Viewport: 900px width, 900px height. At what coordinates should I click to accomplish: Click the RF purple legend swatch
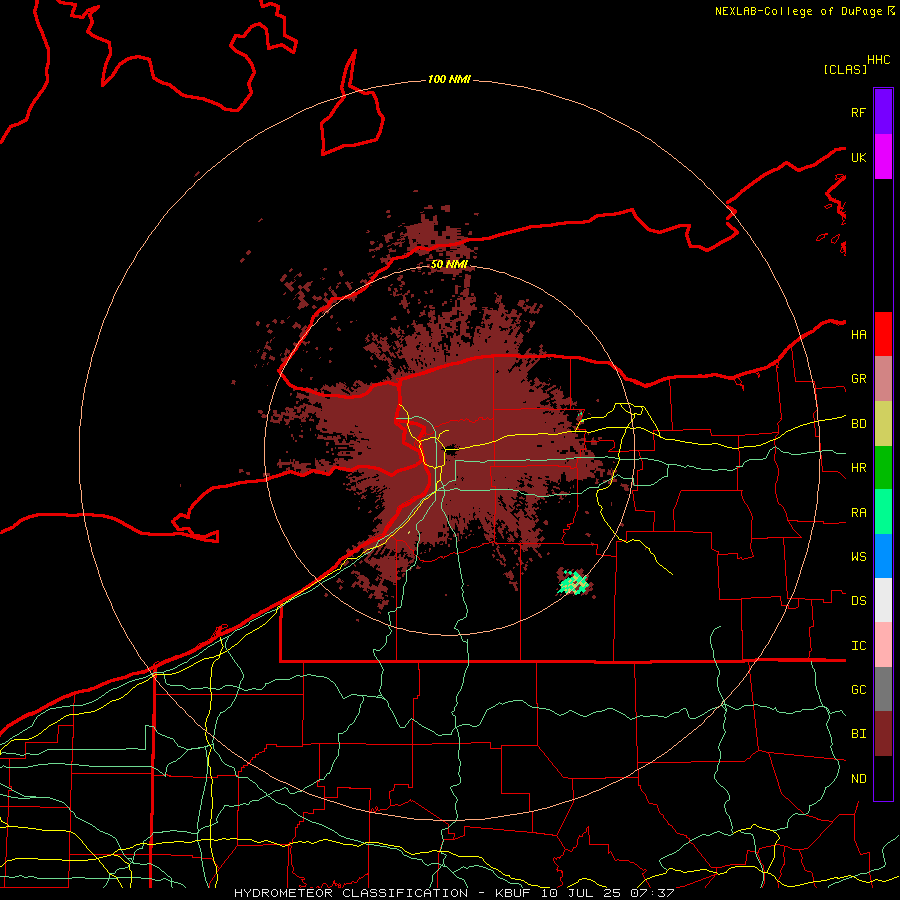(x=883, y=112)
